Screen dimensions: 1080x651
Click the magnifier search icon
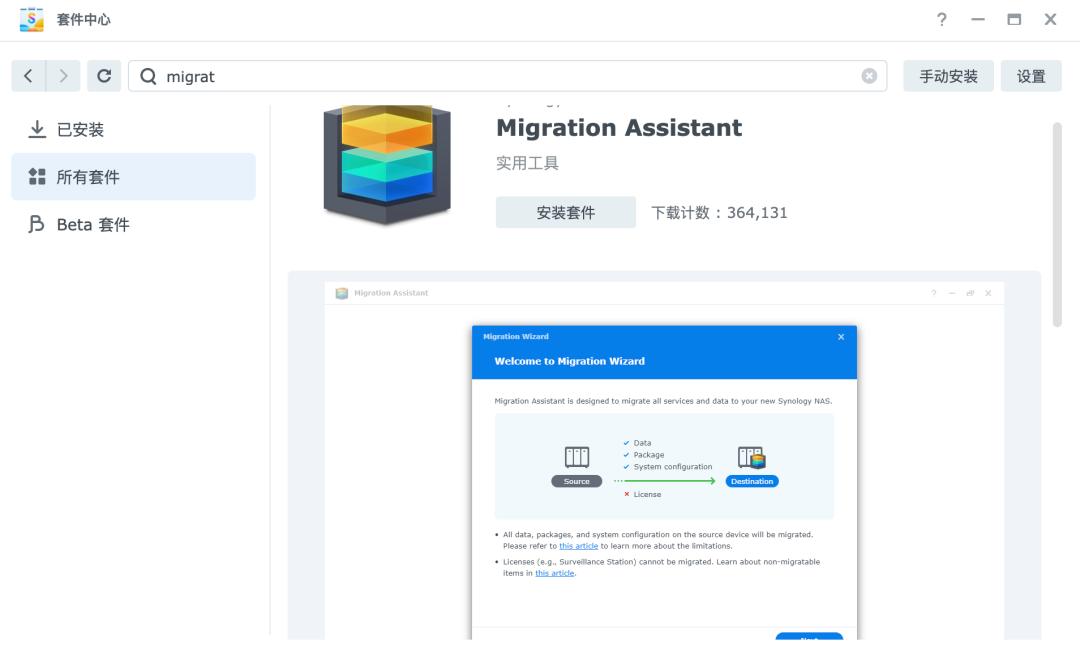[148, 76]
